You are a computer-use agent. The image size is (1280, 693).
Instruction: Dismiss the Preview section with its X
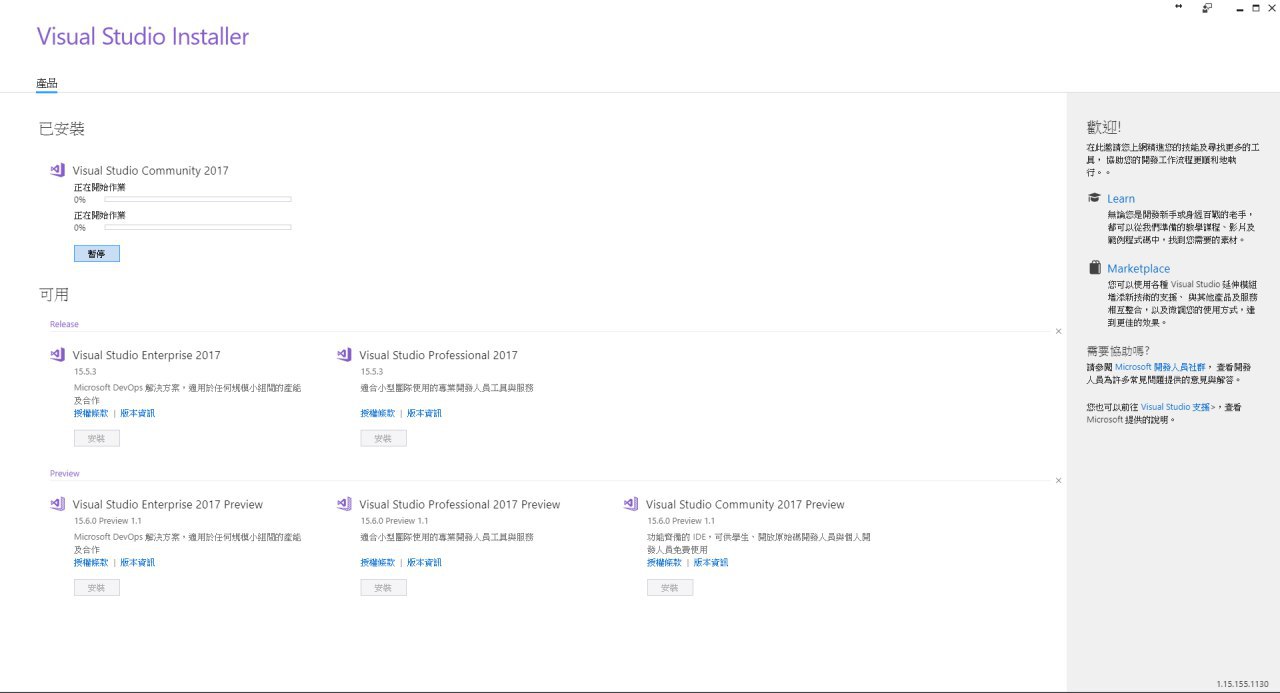click(x=1058, y=480)
